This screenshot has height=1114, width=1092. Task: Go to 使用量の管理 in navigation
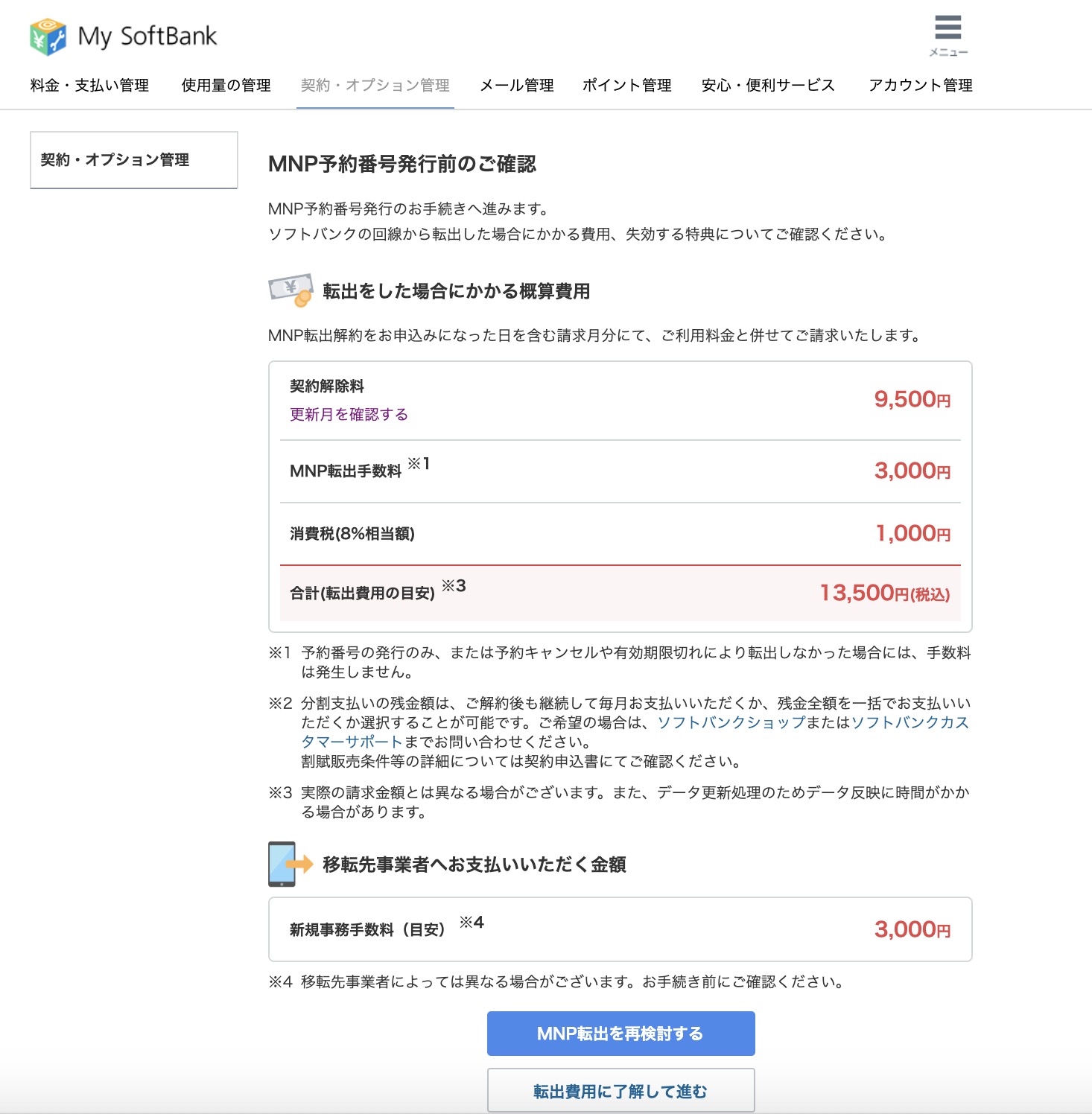coord(226,86)
